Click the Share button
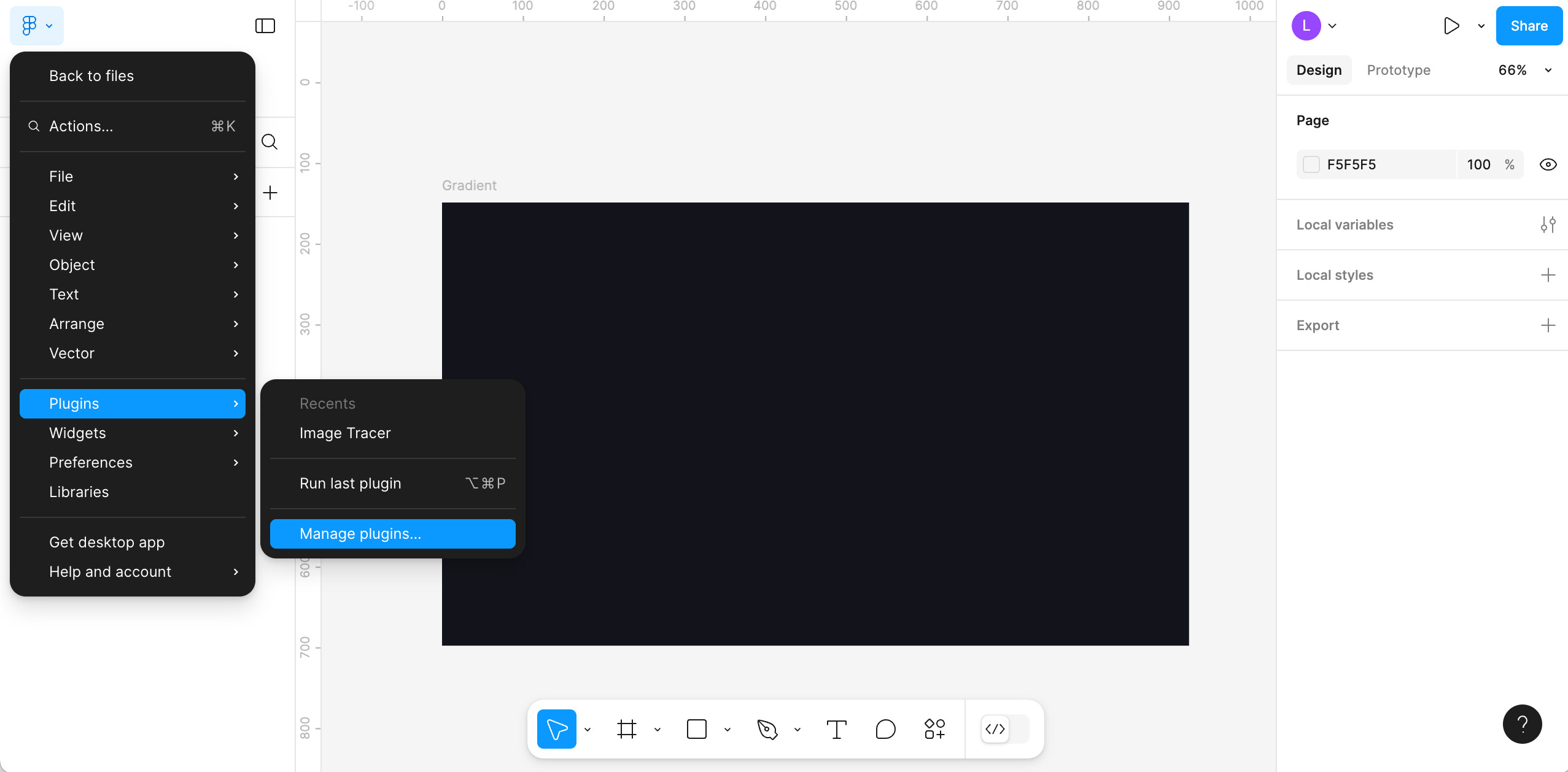Viewport: 1568px width, 772px height. [1528, 26]
